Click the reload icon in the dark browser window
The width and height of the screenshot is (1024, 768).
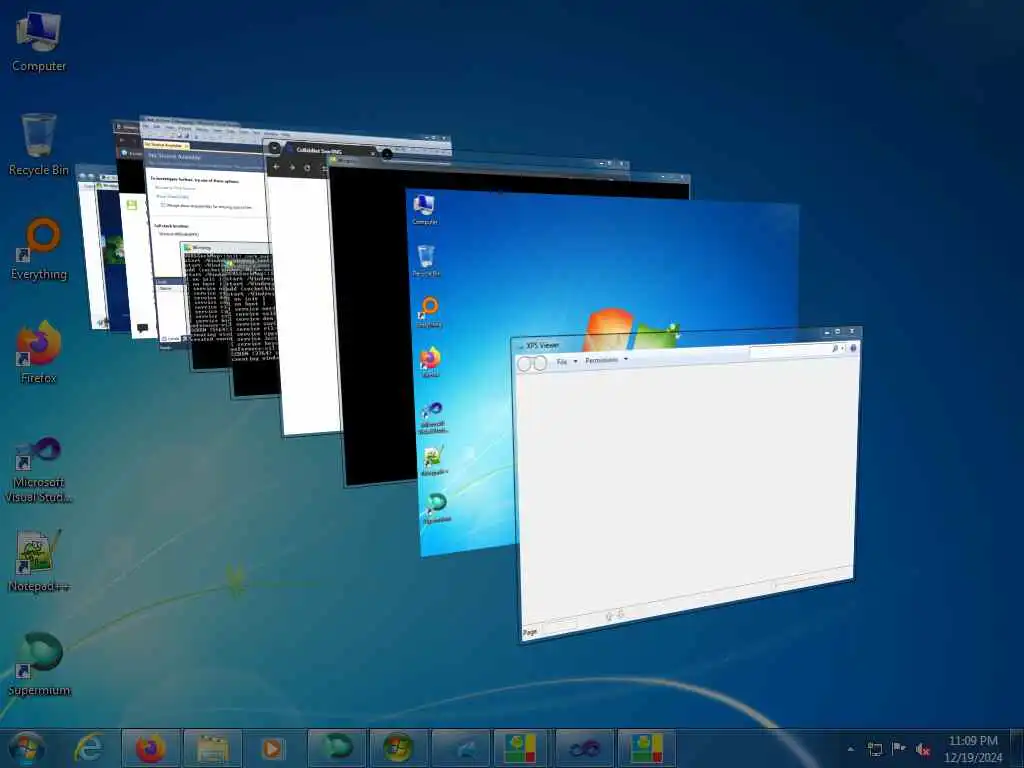307,168
